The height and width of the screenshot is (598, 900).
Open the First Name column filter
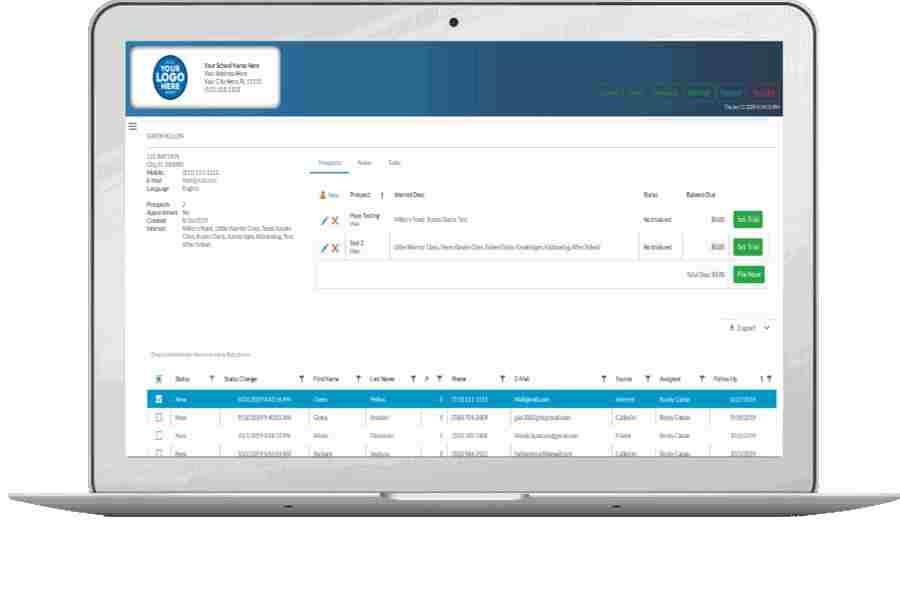pos(358,379)
